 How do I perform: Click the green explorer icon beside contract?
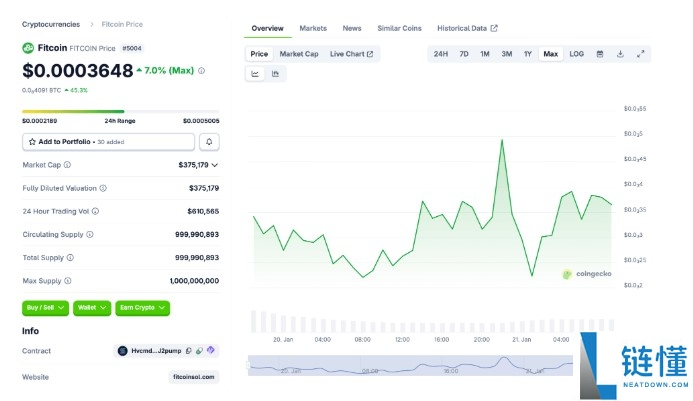[x=199, y=351]
